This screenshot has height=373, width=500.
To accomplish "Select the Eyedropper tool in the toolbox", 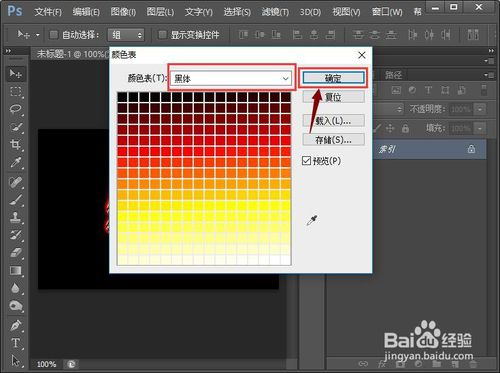I will 15,162.
